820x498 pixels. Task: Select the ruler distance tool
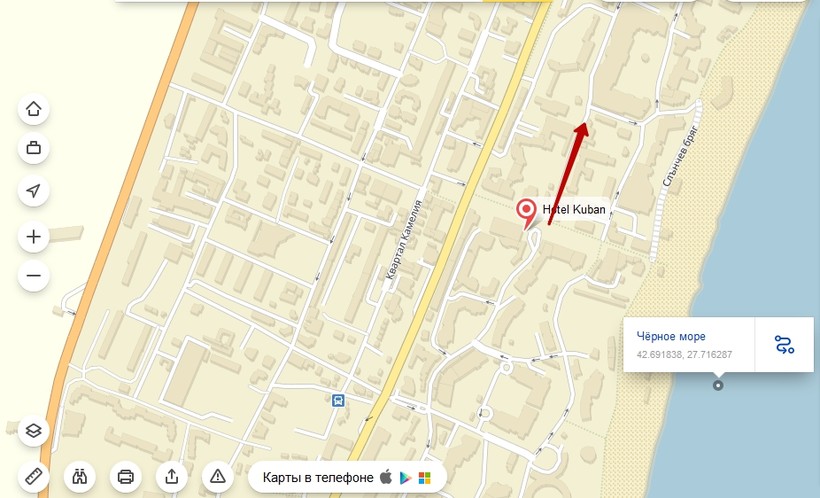[x=33, y=477]
